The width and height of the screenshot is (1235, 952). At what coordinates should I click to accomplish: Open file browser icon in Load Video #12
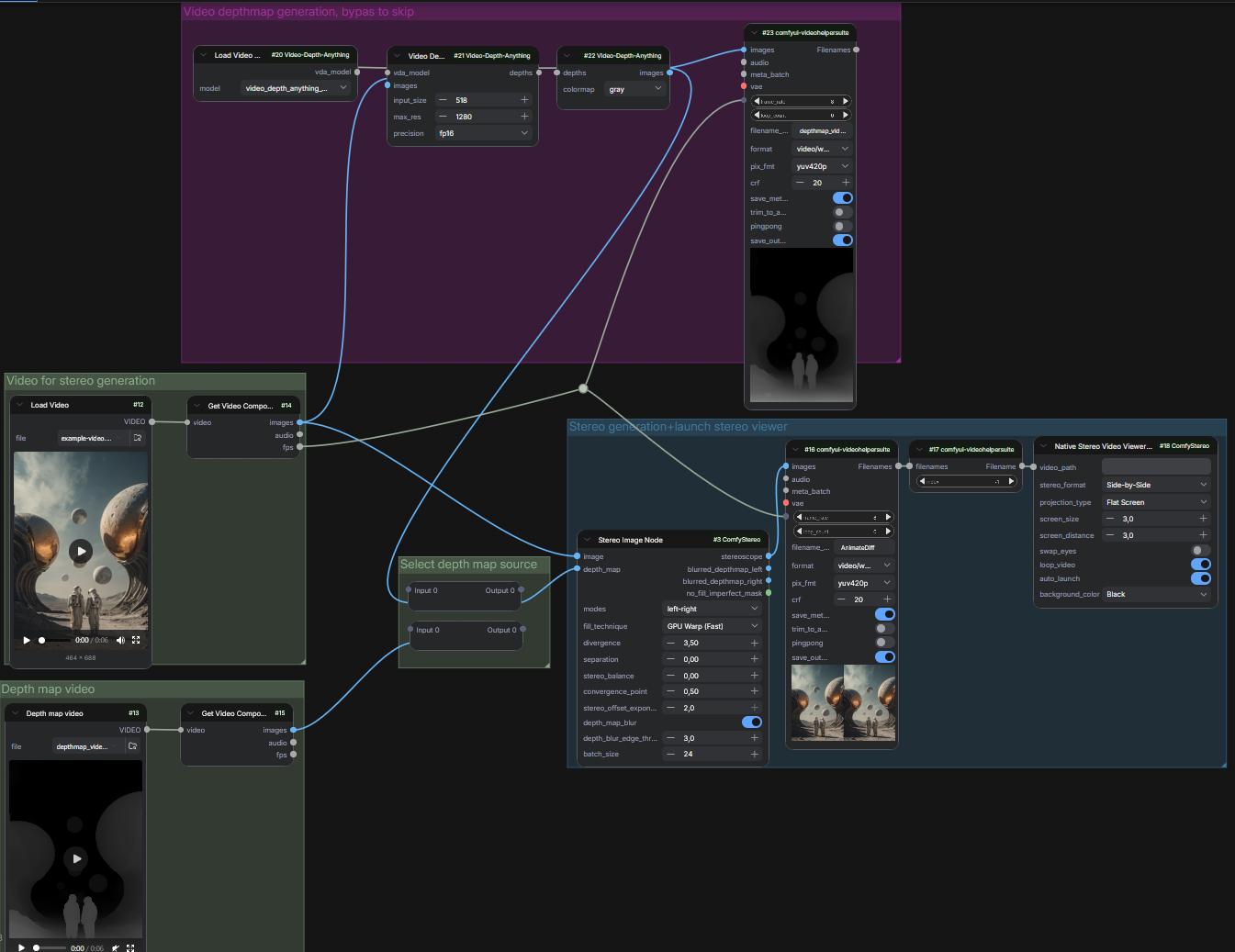coord(138,438)
